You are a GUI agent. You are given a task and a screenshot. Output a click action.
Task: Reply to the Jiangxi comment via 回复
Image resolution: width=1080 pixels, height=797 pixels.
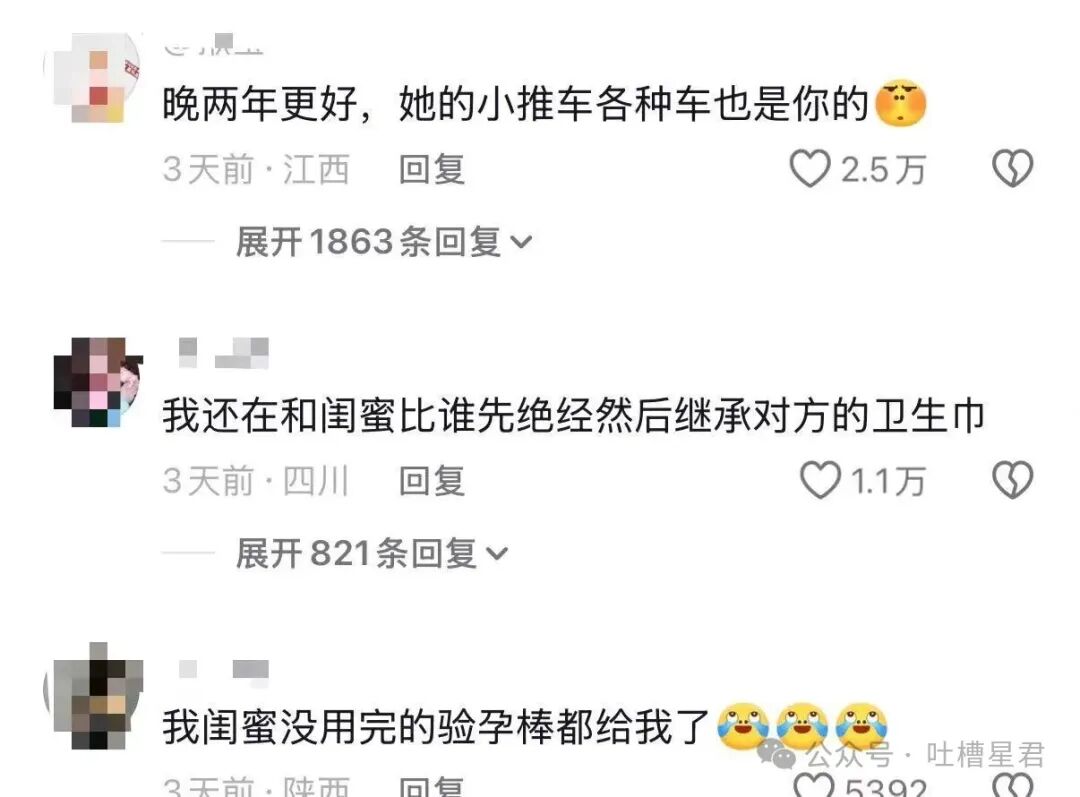432,169
